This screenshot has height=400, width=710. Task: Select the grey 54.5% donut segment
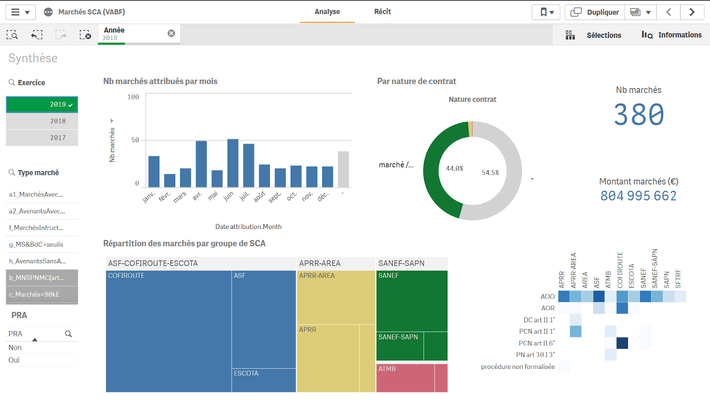click(x=514, y=171)
